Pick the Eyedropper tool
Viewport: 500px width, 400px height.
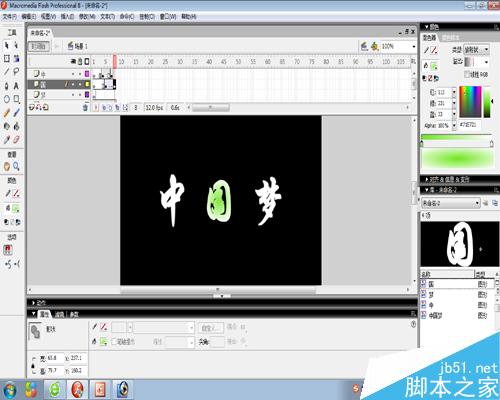[x=7, y=139]
